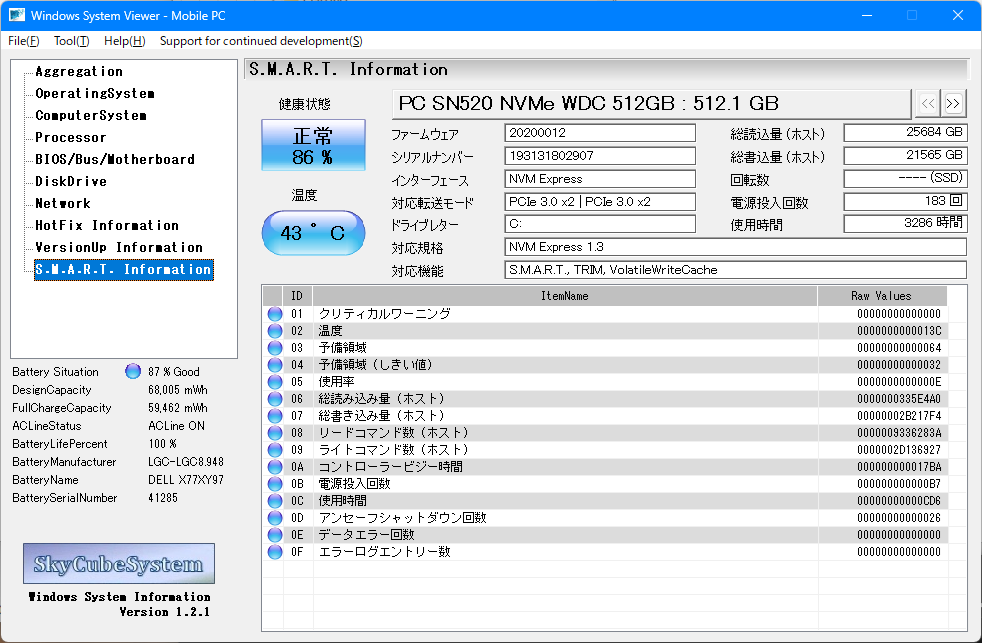Select S.M.A.R.T. Information in the sidebar
Image resolution: width=982 pixels, height=643 pixels.
[123, 268]
